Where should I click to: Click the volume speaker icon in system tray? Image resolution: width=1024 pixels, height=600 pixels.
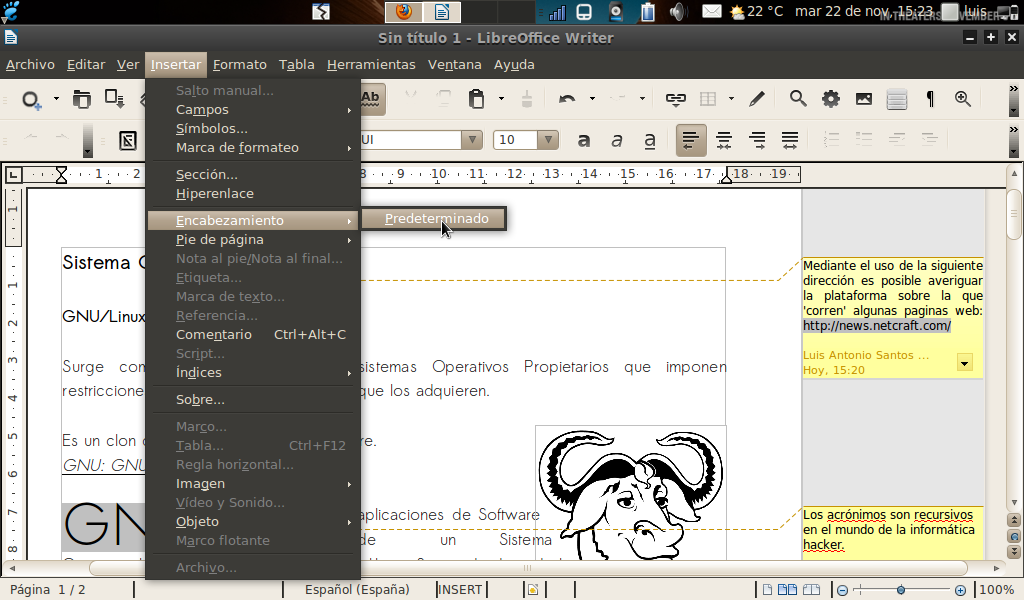coord(678,12)
